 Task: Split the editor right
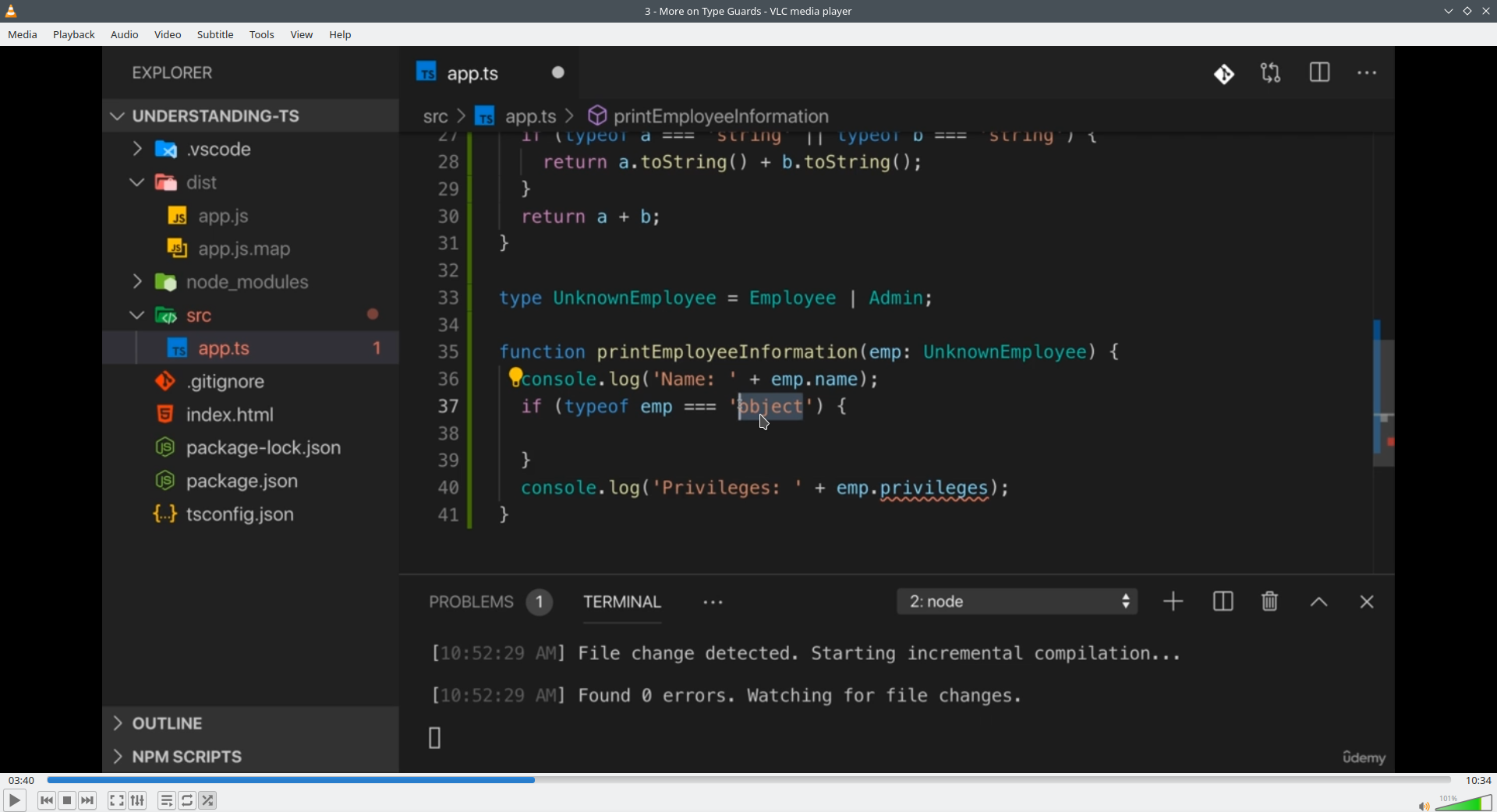(1320, 73)
